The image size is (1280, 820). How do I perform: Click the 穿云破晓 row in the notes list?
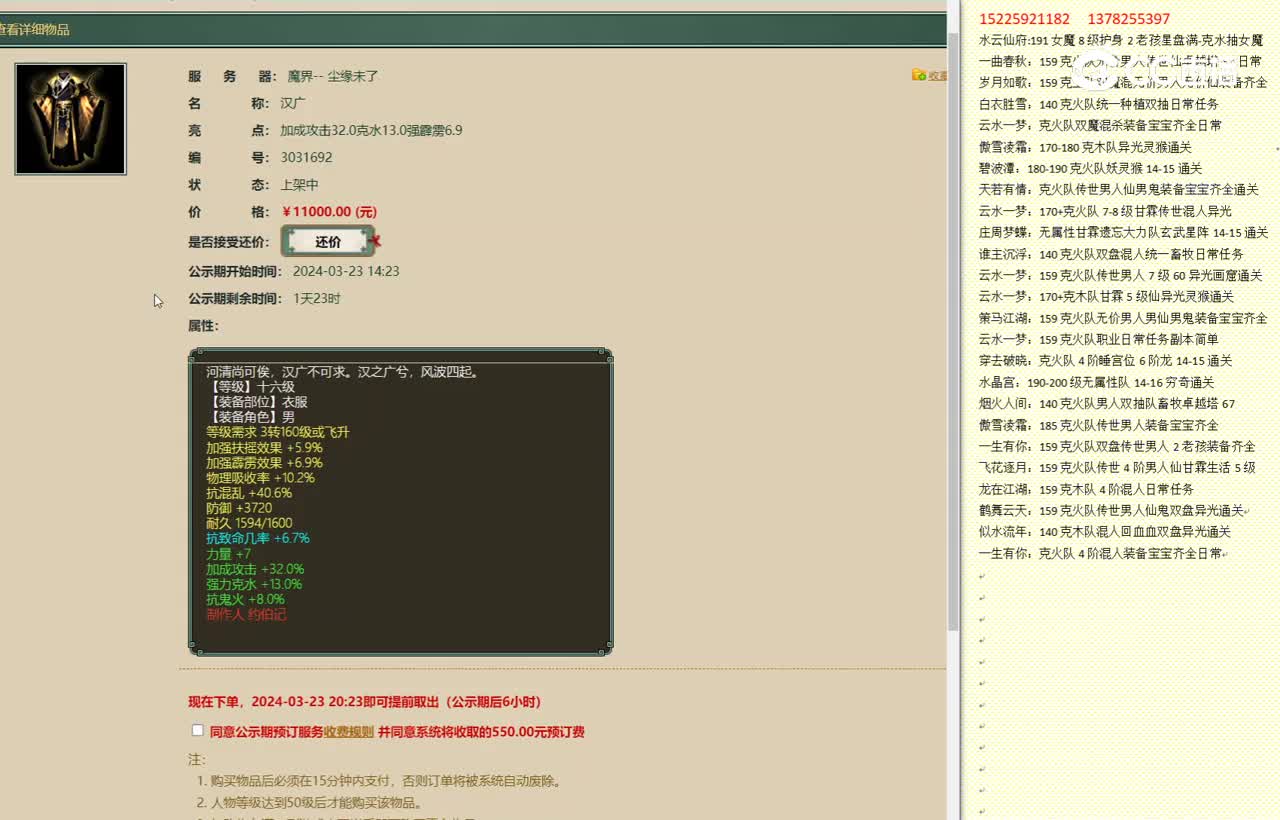click(1105, 360)
